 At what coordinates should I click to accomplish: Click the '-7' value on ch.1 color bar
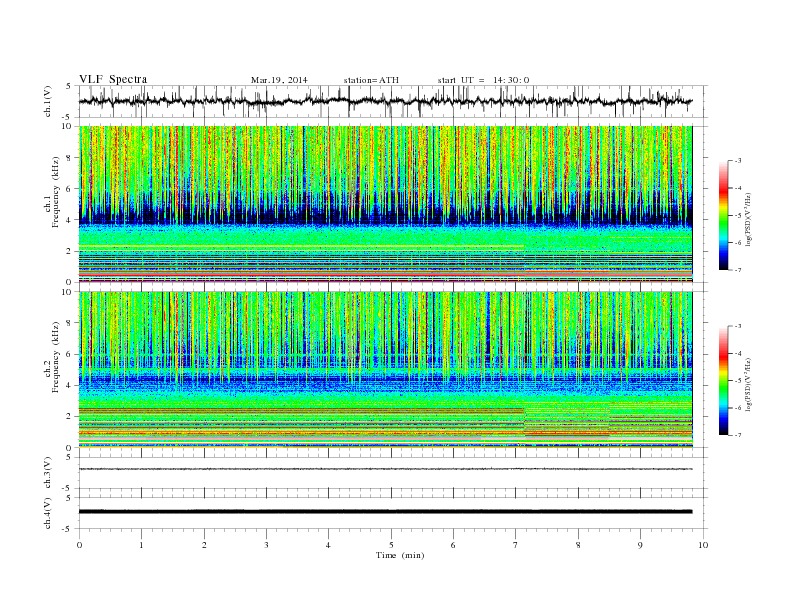coord(738,270)
